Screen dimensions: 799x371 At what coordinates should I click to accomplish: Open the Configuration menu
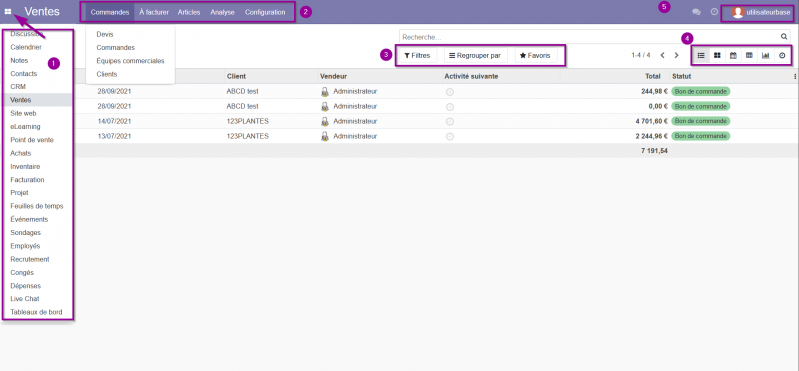[x=265, y=12]
